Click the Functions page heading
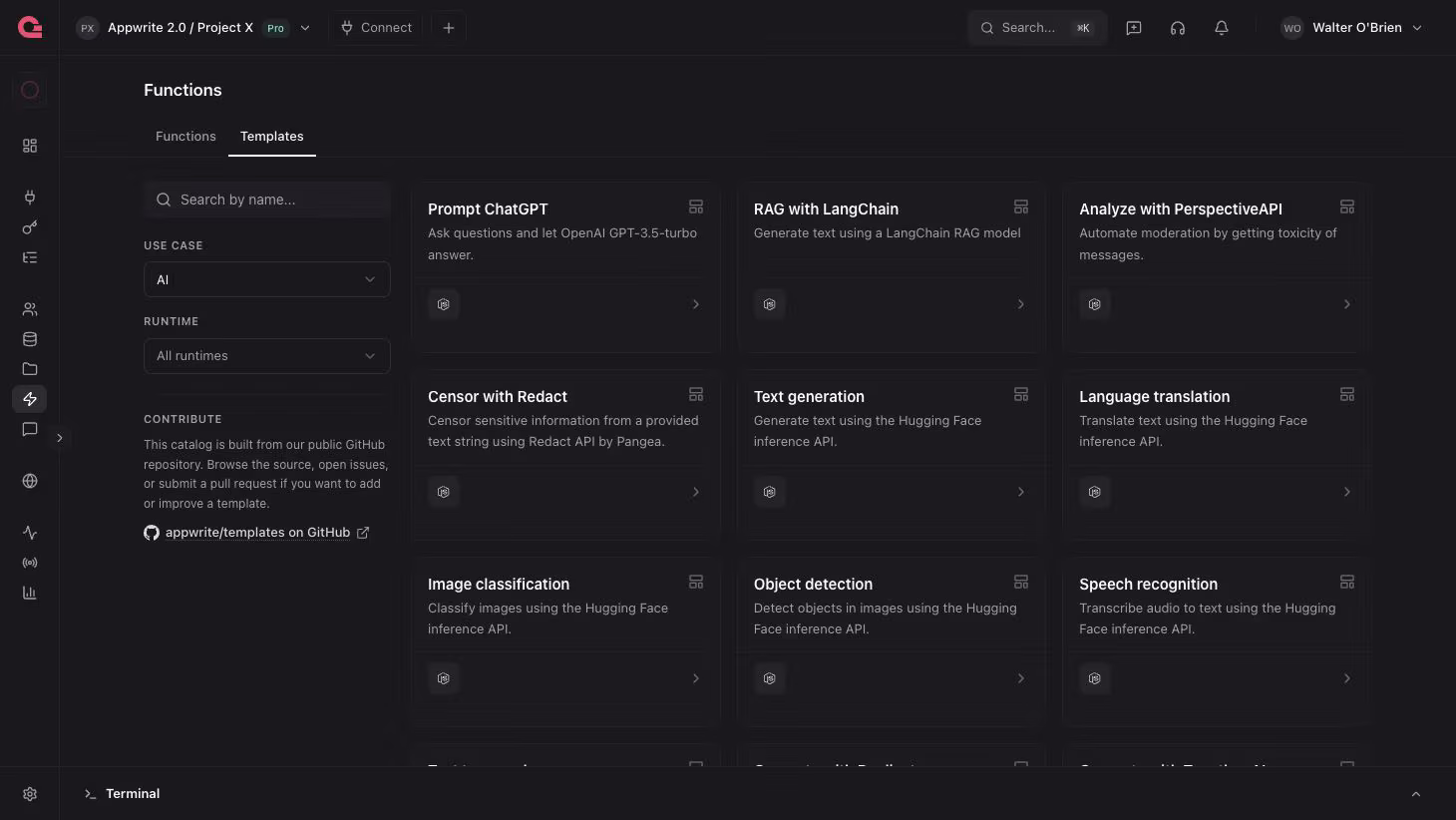Image resolution: width=1456 pixels, height=820 pixels. [x=182, y=90]
